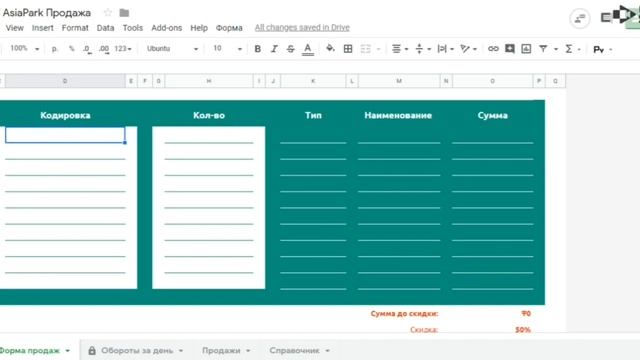Image resolution: width=640 pixels, height=360 pixels.
Task: Open the Data menu
Action: [105, 28]
